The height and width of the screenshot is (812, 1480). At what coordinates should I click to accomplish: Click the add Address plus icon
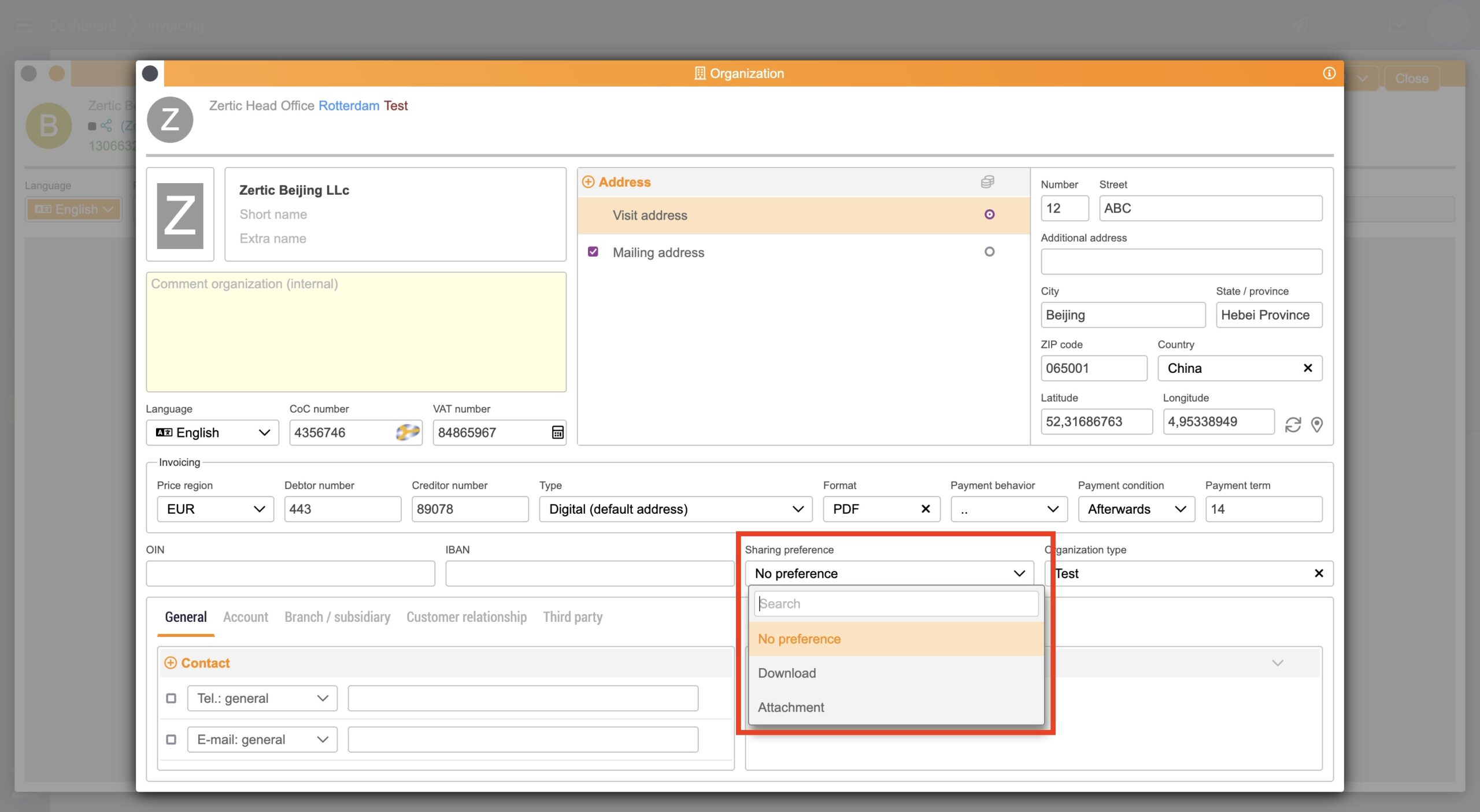coord(588,182)
